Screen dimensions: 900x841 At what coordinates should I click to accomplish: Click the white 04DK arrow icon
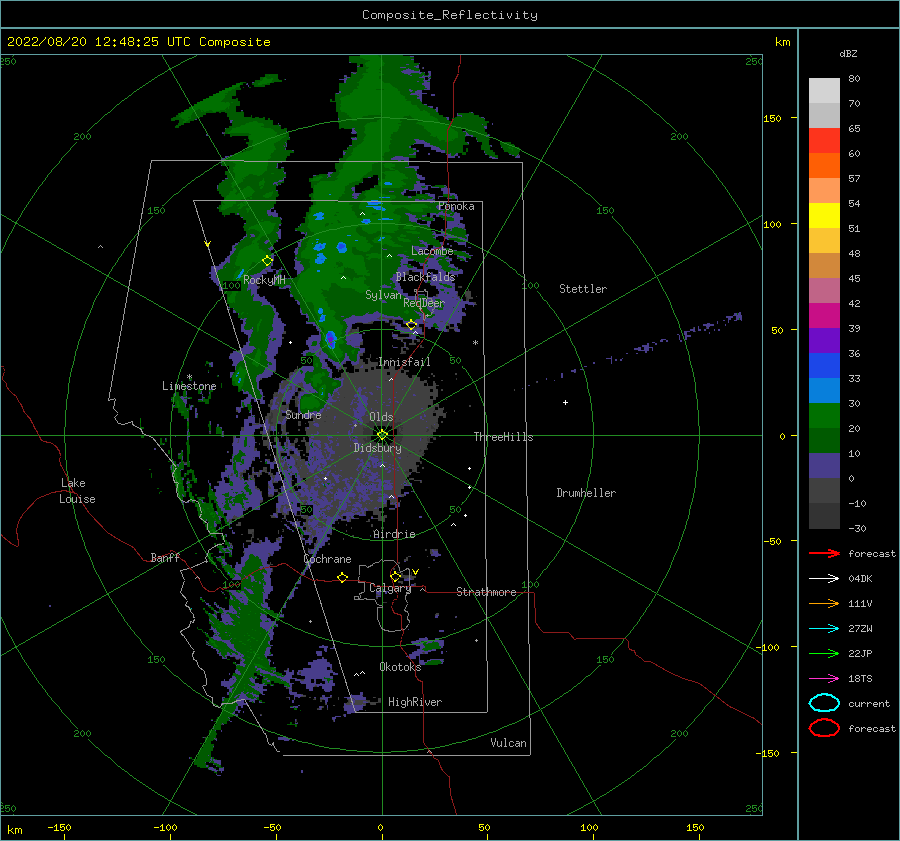click(824, 578)
